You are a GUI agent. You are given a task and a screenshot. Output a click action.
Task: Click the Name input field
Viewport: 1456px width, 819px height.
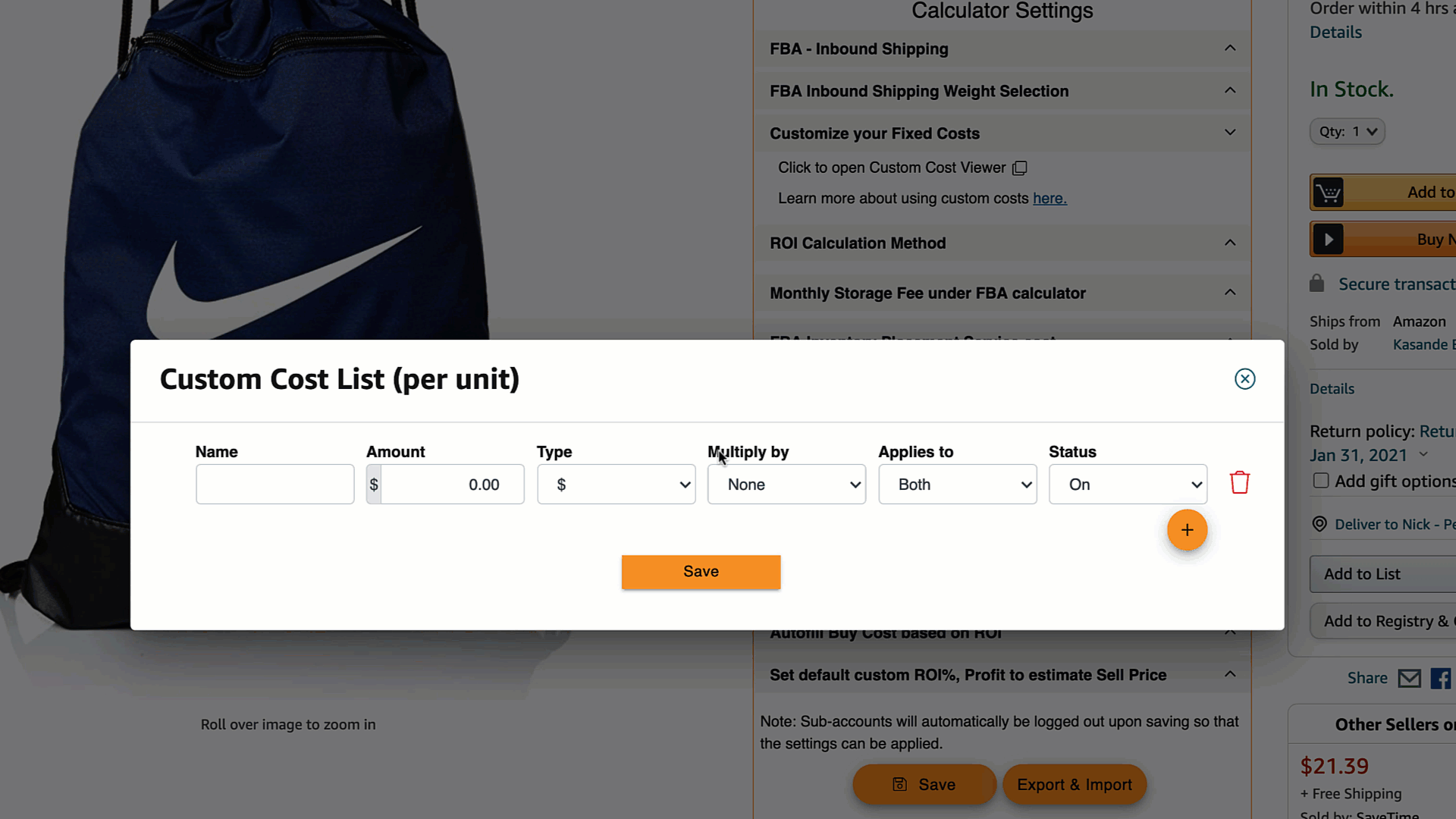(275, 485)
